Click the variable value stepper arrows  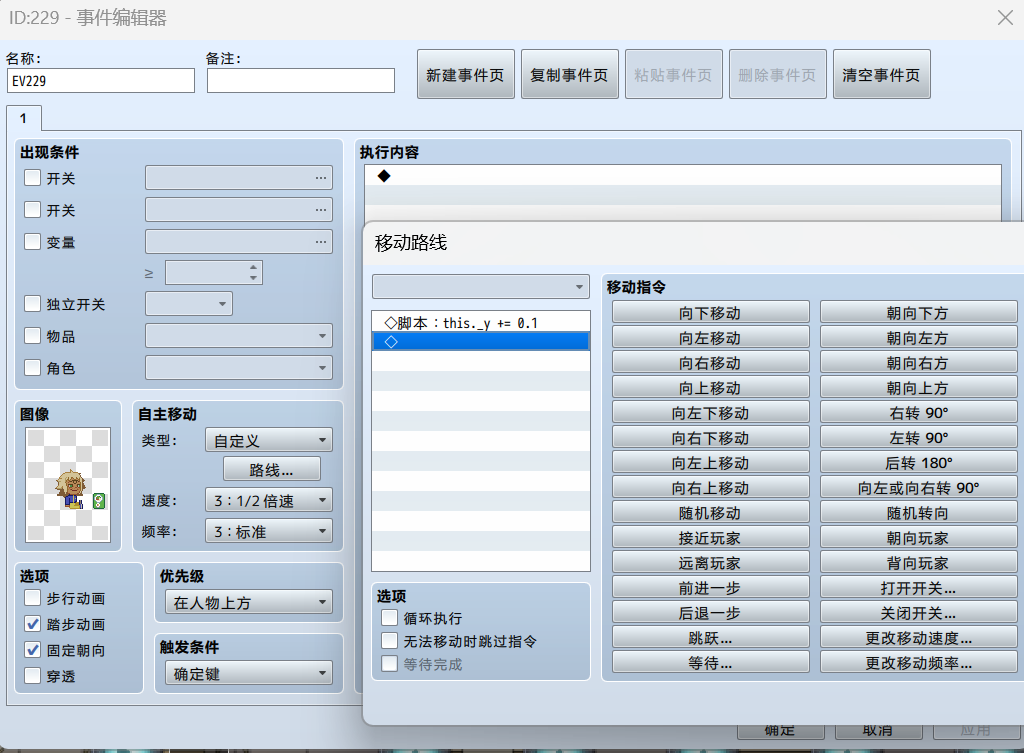253,272
